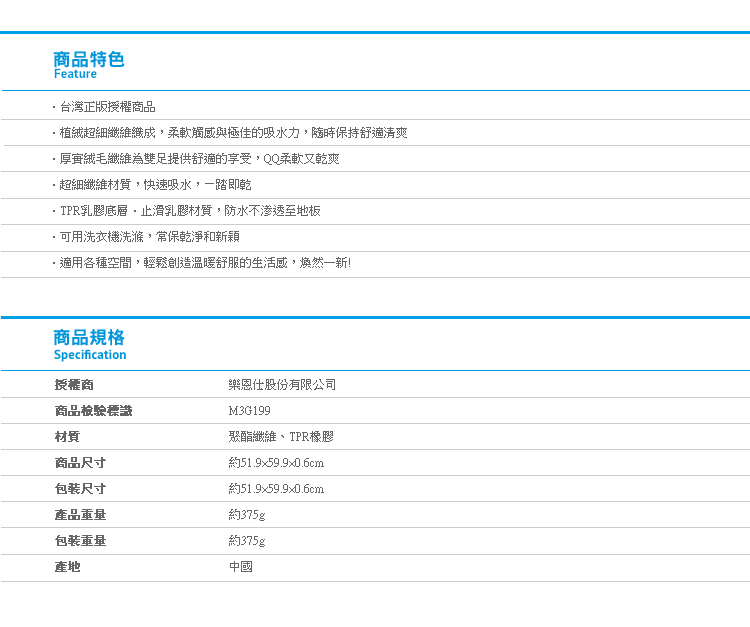Click the 商品規格 section heading

click(x=89, y=338)
